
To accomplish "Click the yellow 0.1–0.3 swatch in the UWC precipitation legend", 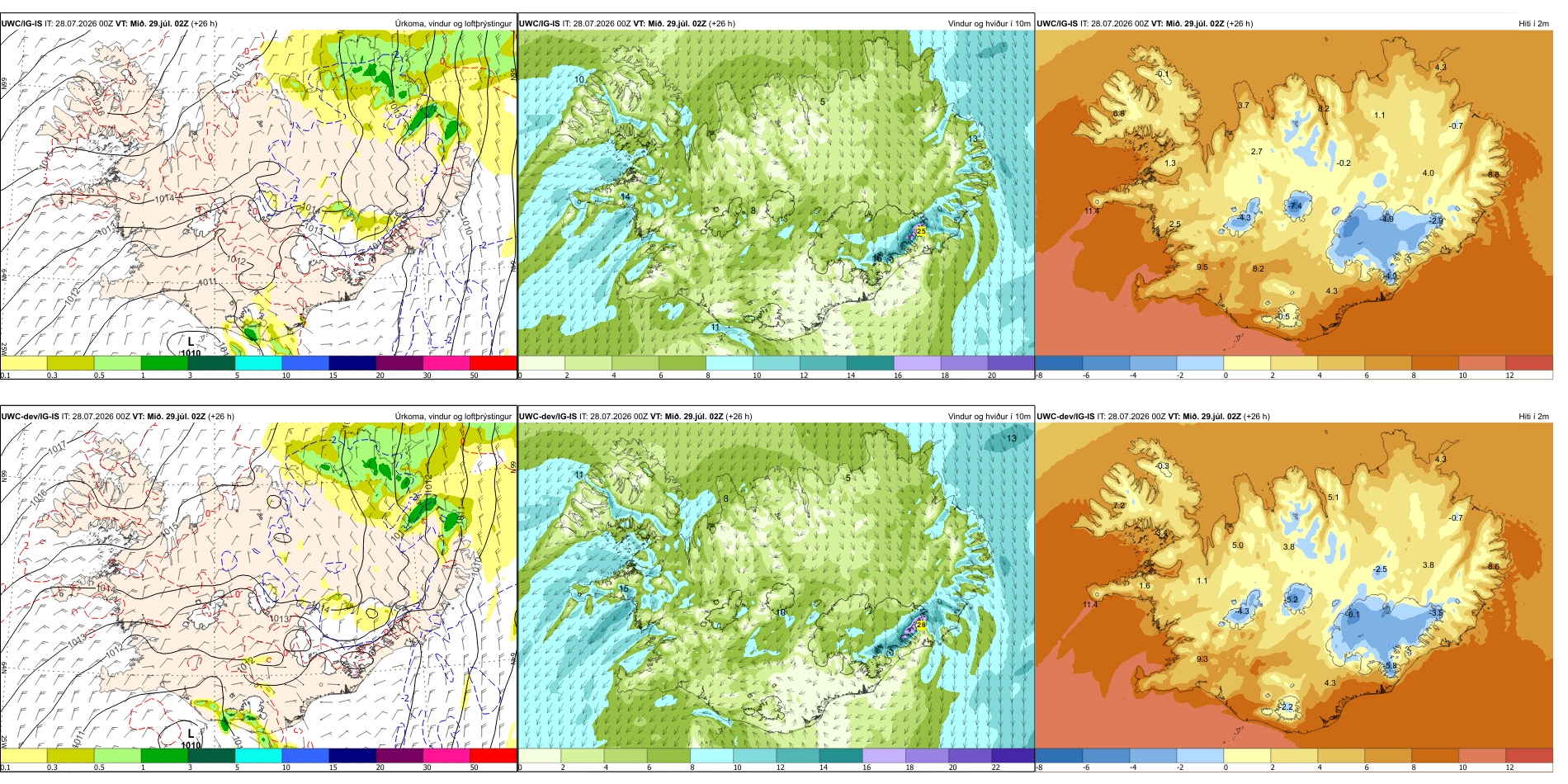I will point(24,362).
